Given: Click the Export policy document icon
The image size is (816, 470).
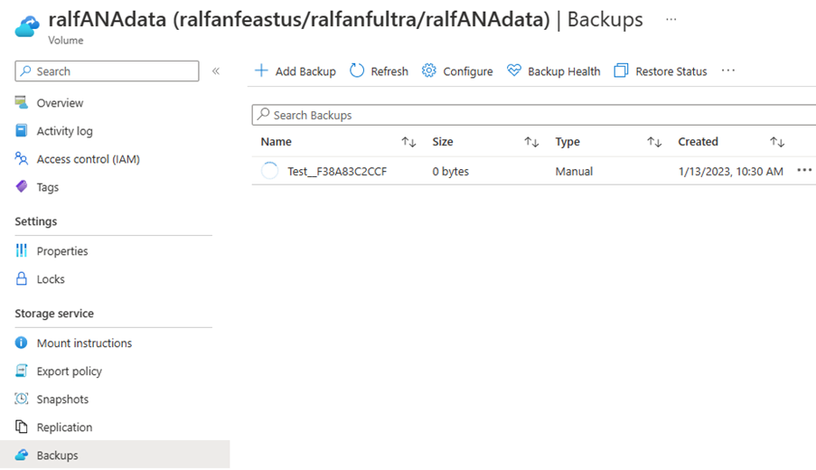Looking at the screenshot, I should coord(21,371).
